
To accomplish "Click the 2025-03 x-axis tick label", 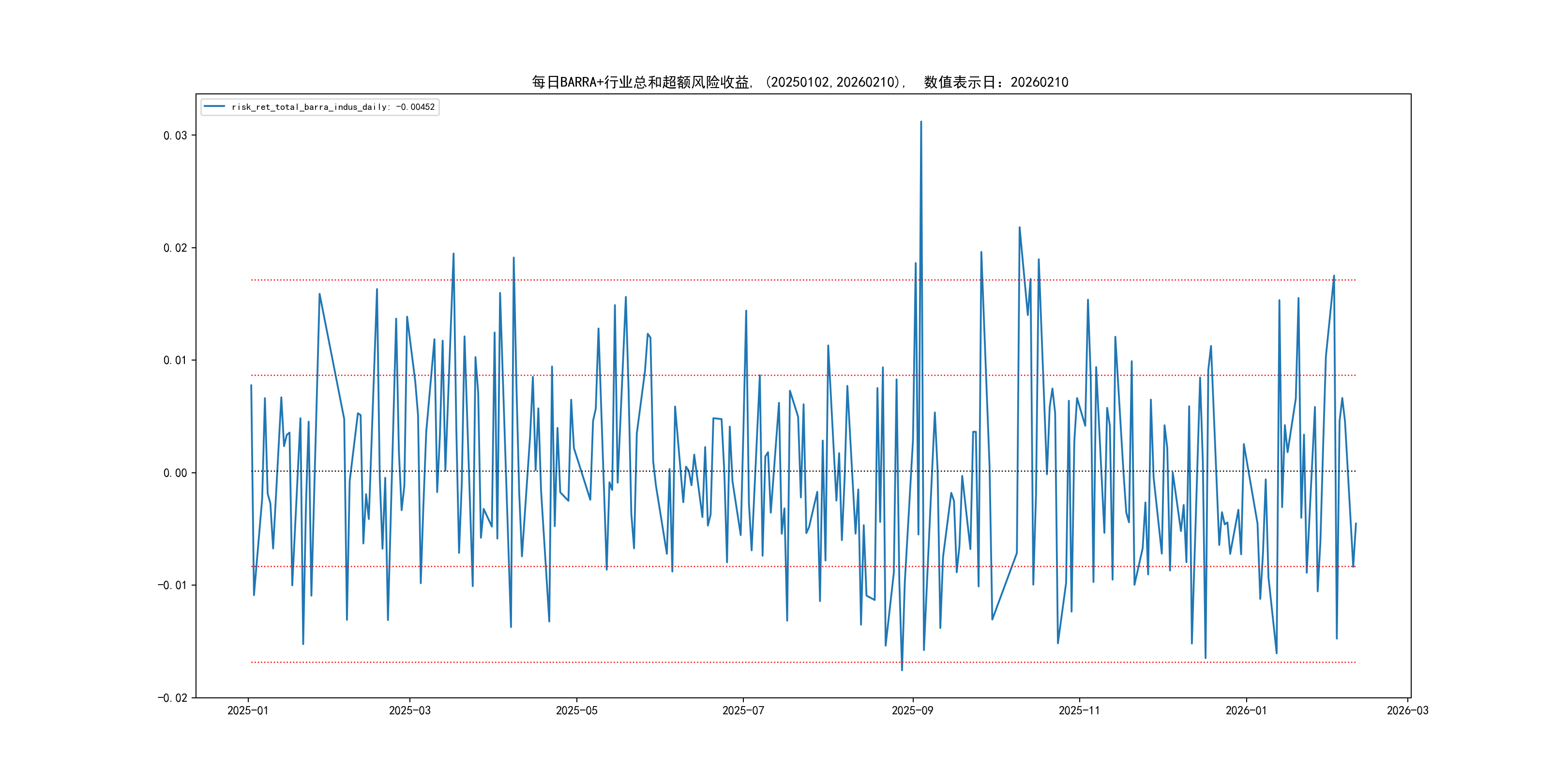I will pos(409,710).
